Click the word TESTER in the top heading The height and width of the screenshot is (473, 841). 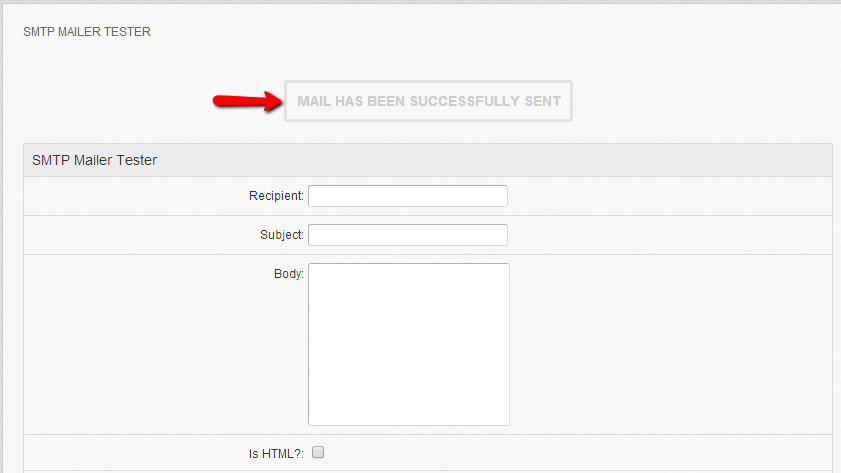click(127, 32)
